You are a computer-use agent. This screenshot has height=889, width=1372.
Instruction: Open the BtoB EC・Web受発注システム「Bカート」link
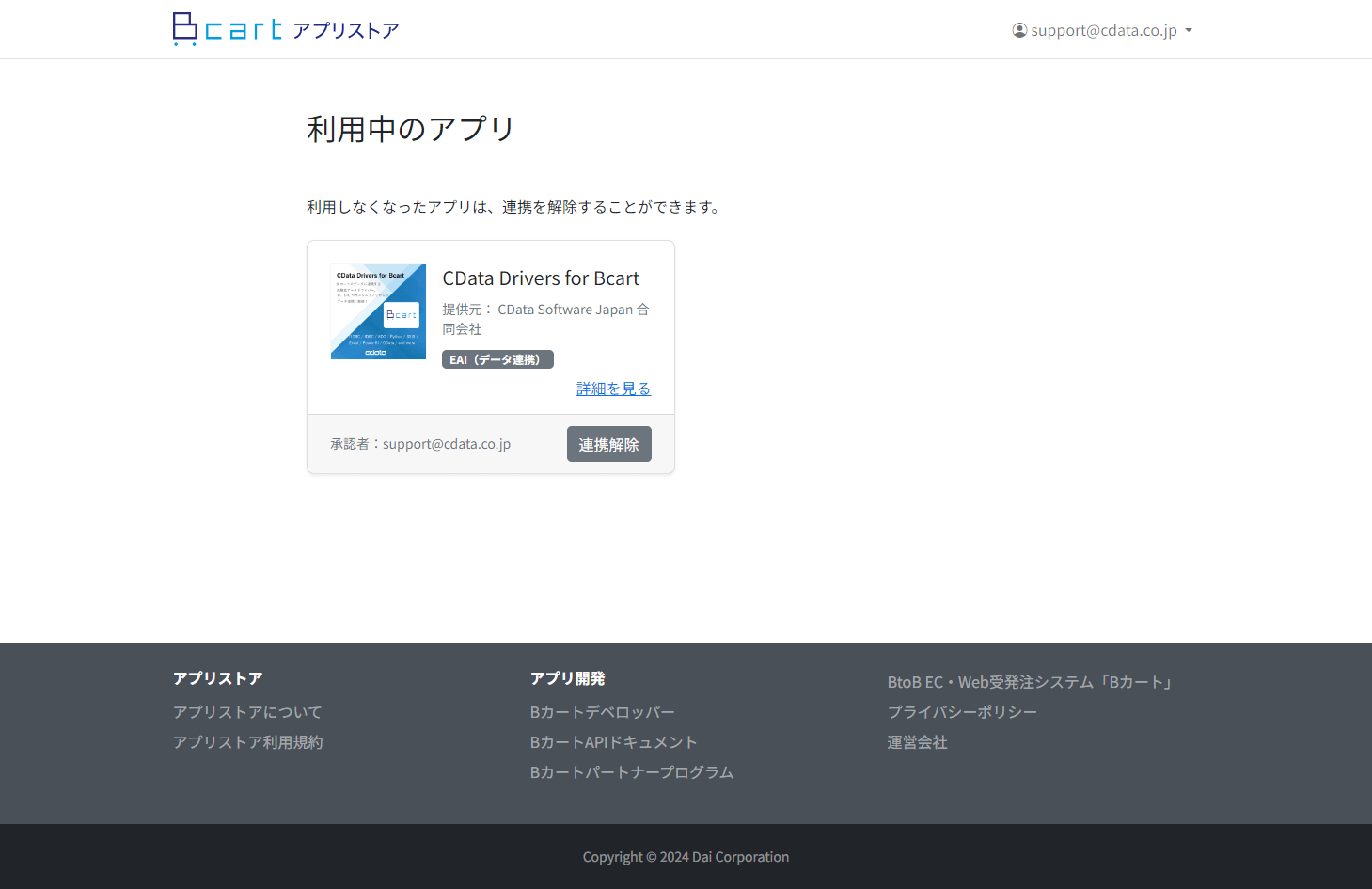[1030, 682]
